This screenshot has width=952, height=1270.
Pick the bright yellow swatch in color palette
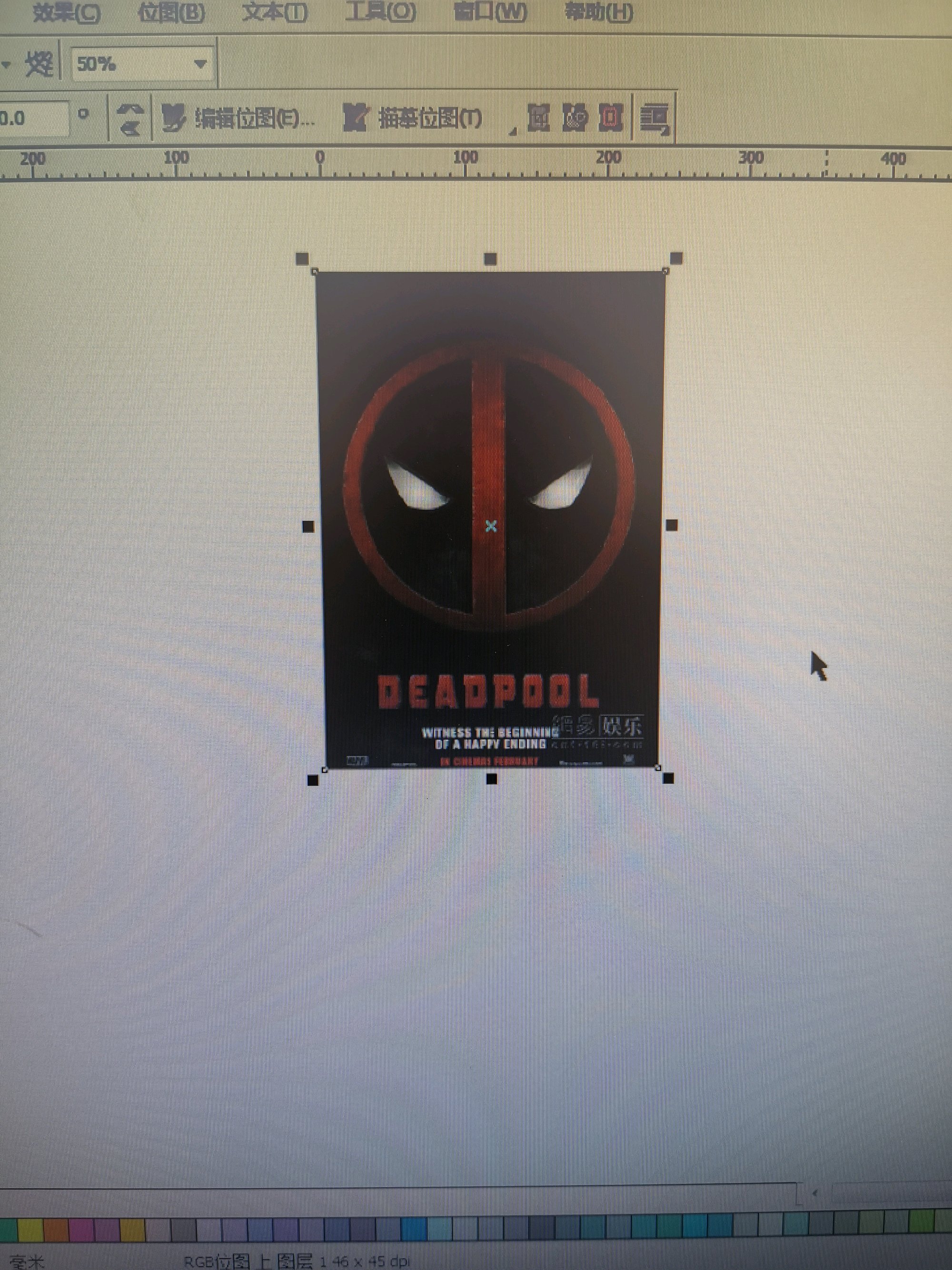(x=31, y=1230)
